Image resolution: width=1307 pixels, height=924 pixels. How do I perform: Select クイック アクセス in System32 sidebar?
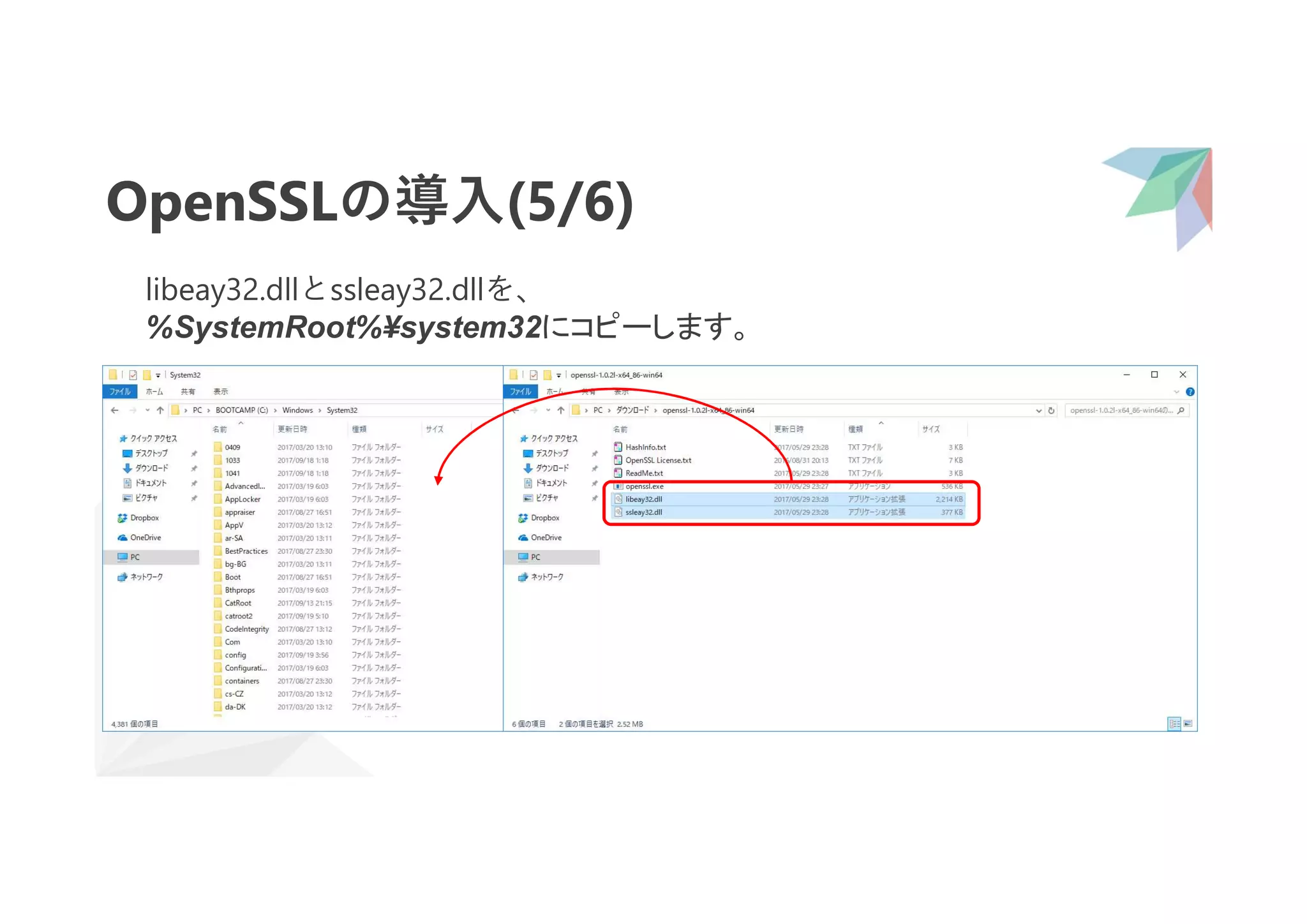148,438
